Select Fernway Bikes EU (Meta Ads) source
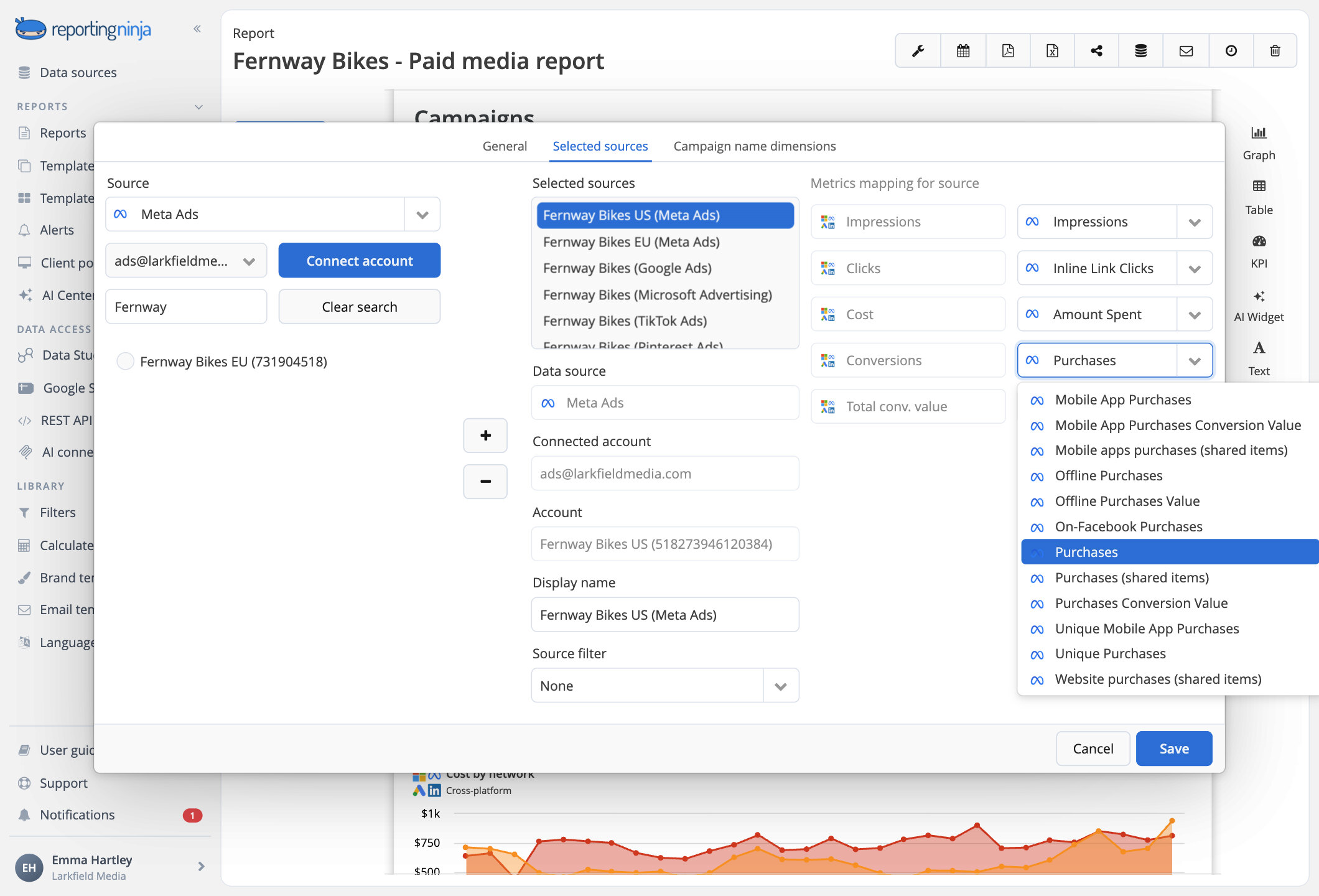Image resolution: width=1319 pixels, height=896 pixels. click(665, 241)
